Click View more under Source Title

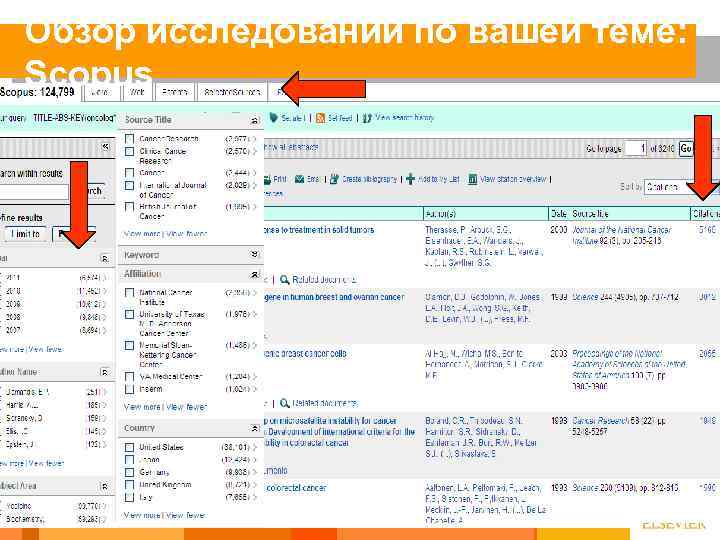[x=142, y=234]
